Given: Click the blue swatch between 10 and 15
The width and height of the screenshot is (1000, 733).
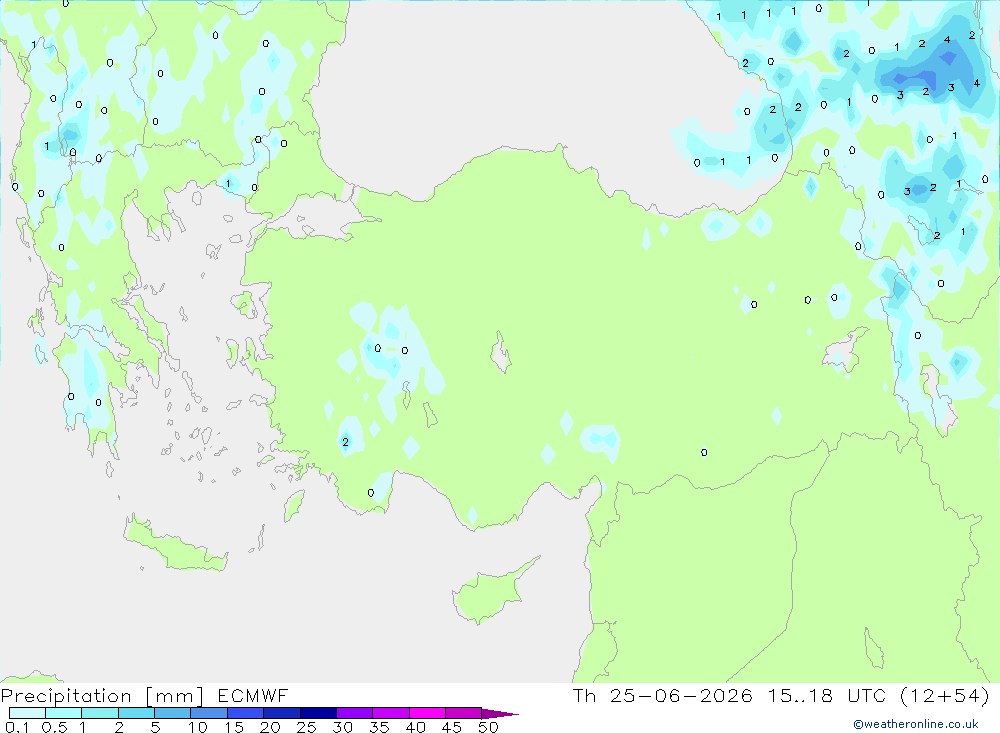Looking at the screenshot, I should point(209,713).
